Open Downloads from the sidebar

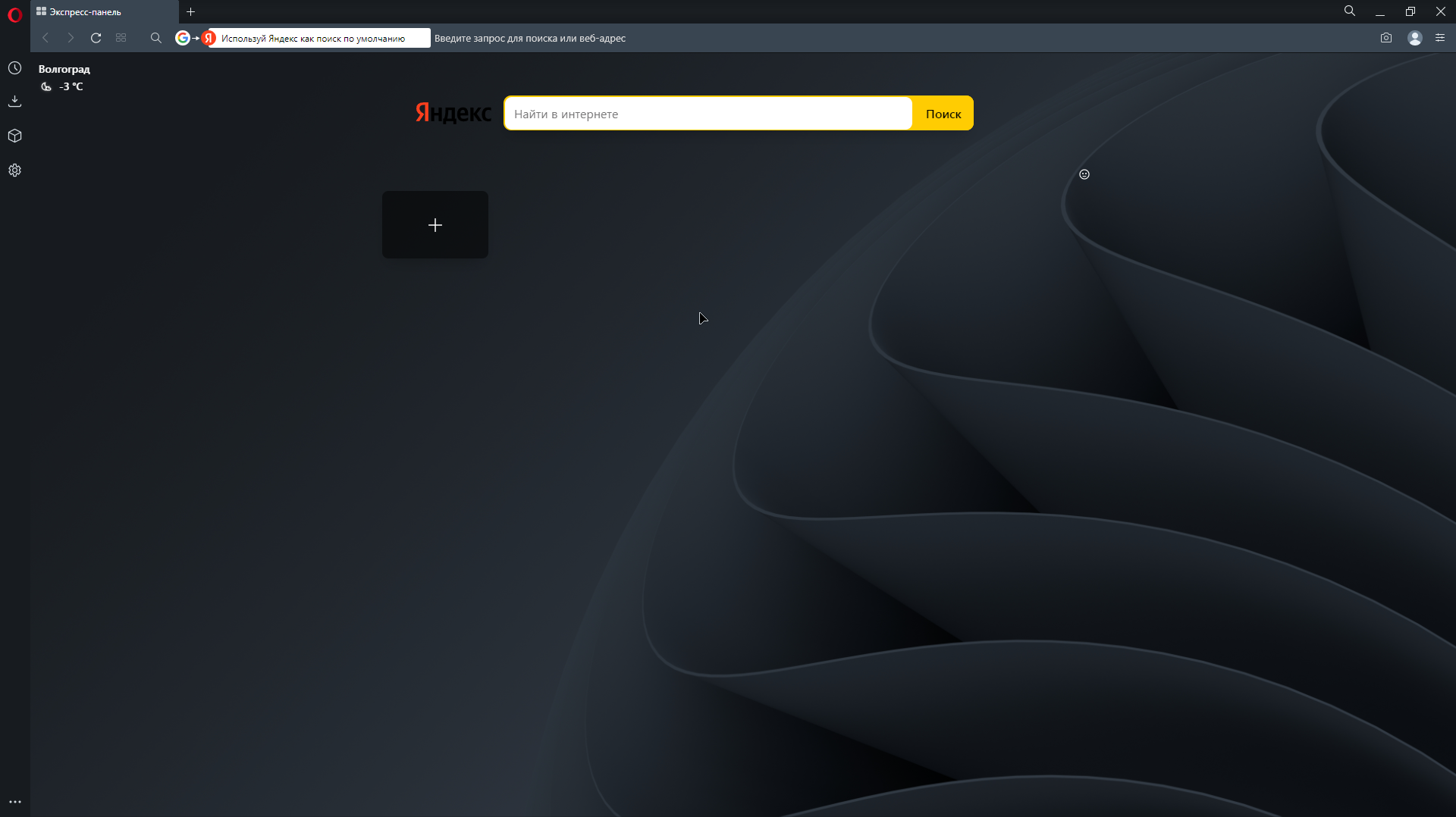[x=14, y=102]
